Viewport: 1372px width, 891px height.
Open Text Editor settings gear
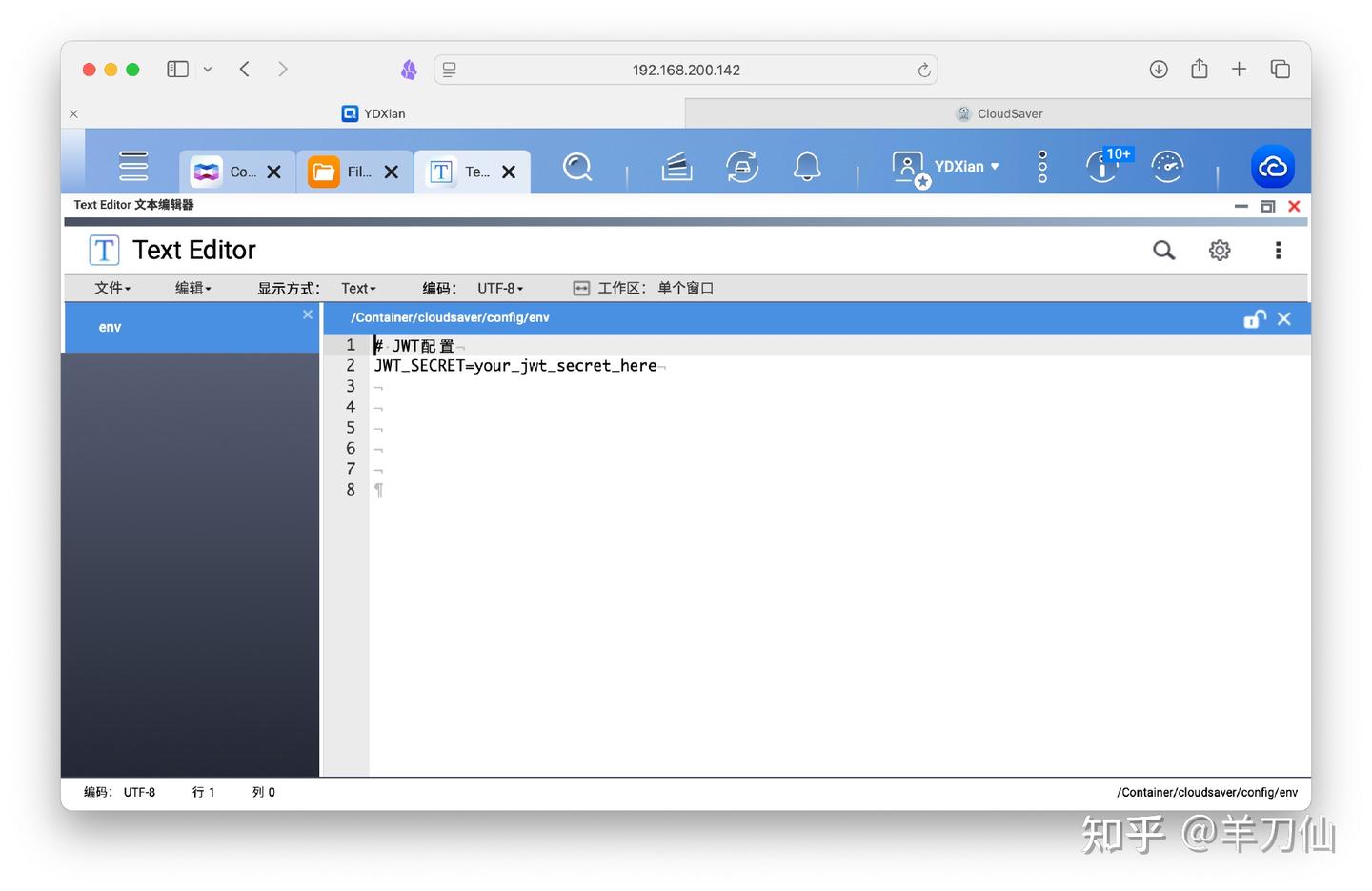[x=1220, y=250]
